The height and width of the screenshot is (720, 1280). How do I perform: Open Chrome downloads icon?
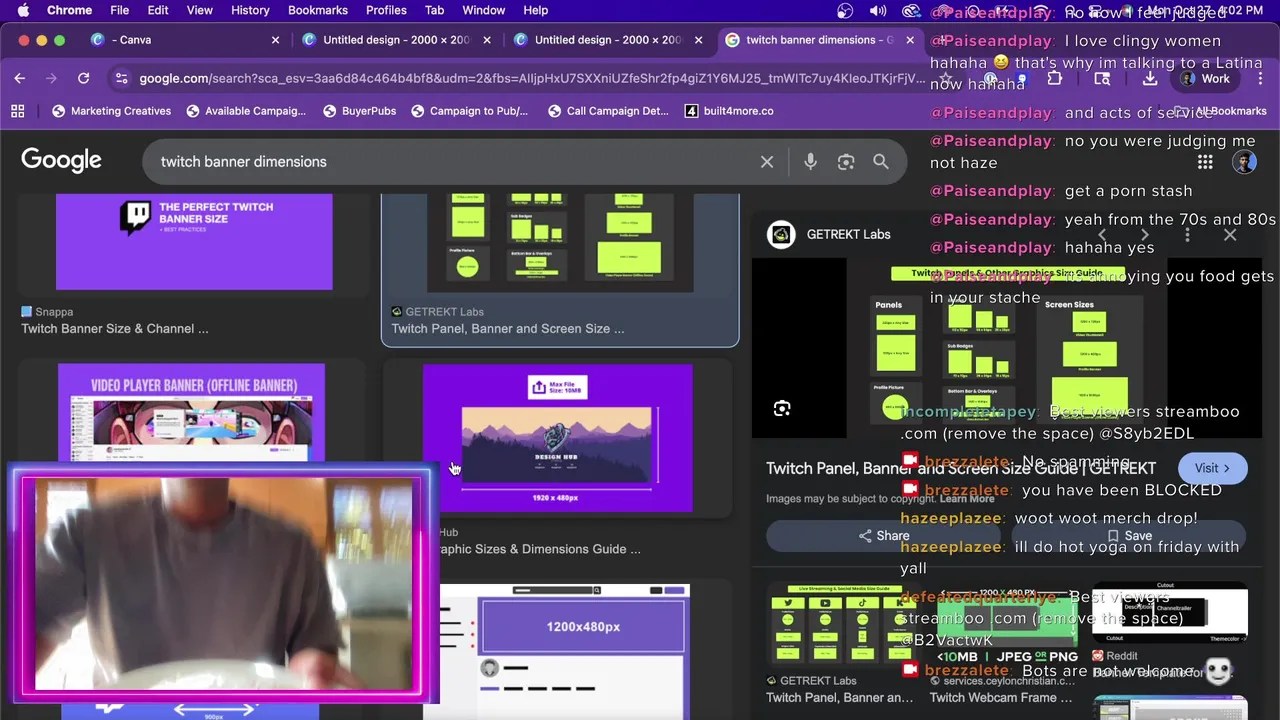1150,78
